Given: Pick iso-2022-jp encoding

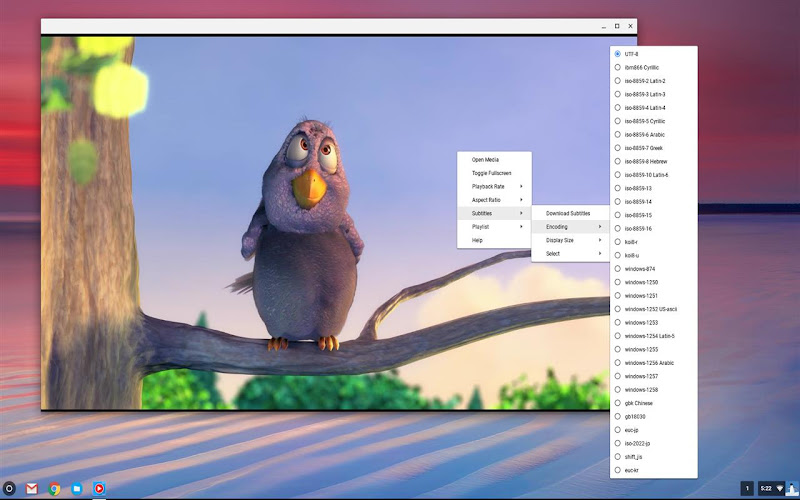Looking at the screenshot, I should point(654,443).
